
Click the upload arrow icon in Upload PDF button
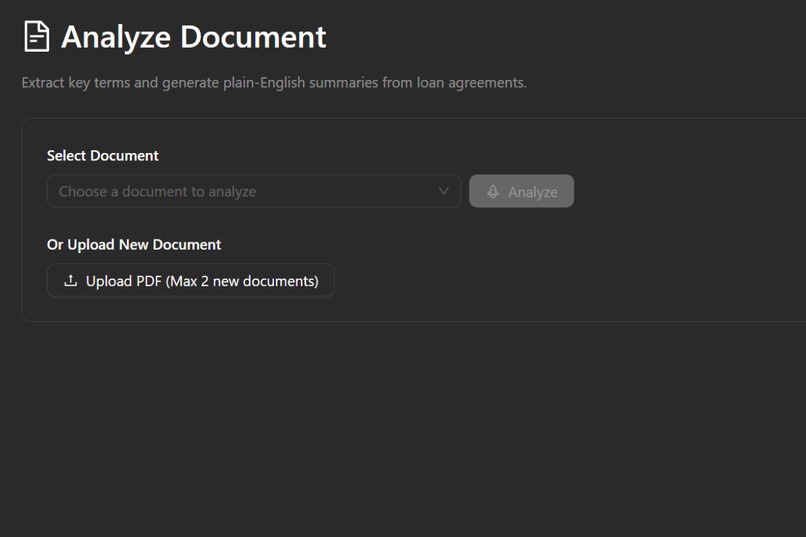(70, 281)
